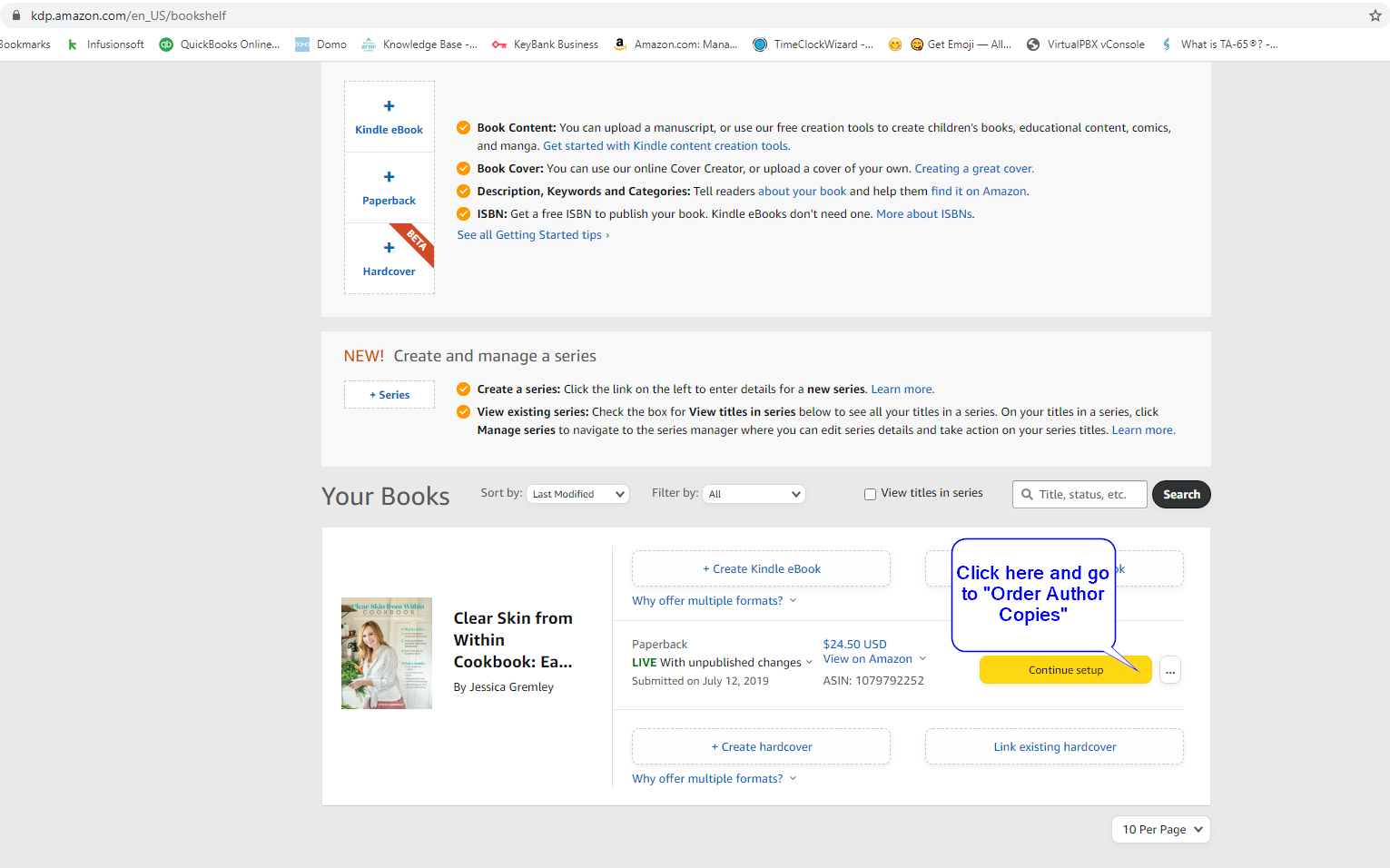Image resolution: width=1390 pixels, height=868 pixels.
Task: Open the More about ISBNs link
Action: point(924,214)
